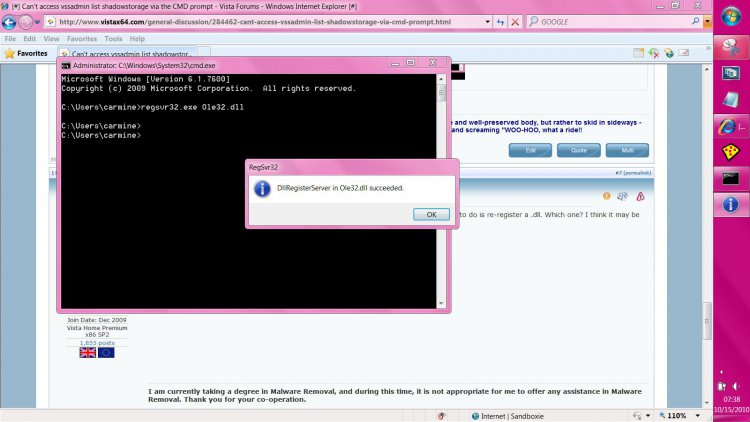Click the volume speaker tray icon
Viewport: 750px width, 422px height.
coord(737,386)
